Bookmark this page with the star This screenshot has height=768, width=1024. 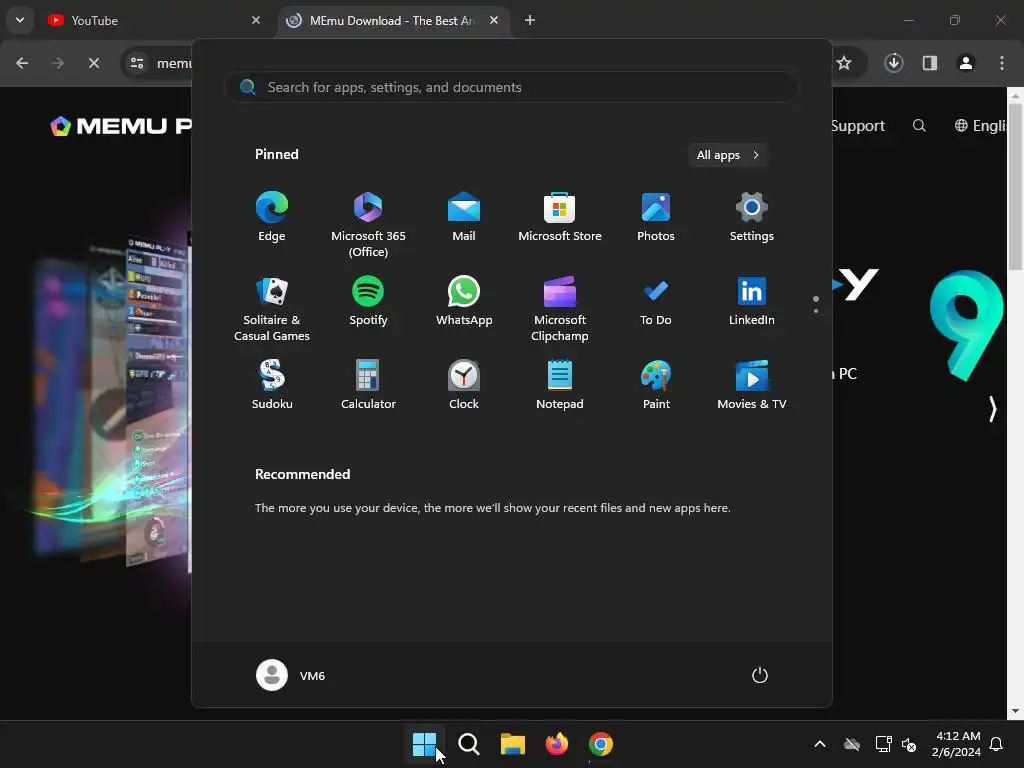point(844,63)
